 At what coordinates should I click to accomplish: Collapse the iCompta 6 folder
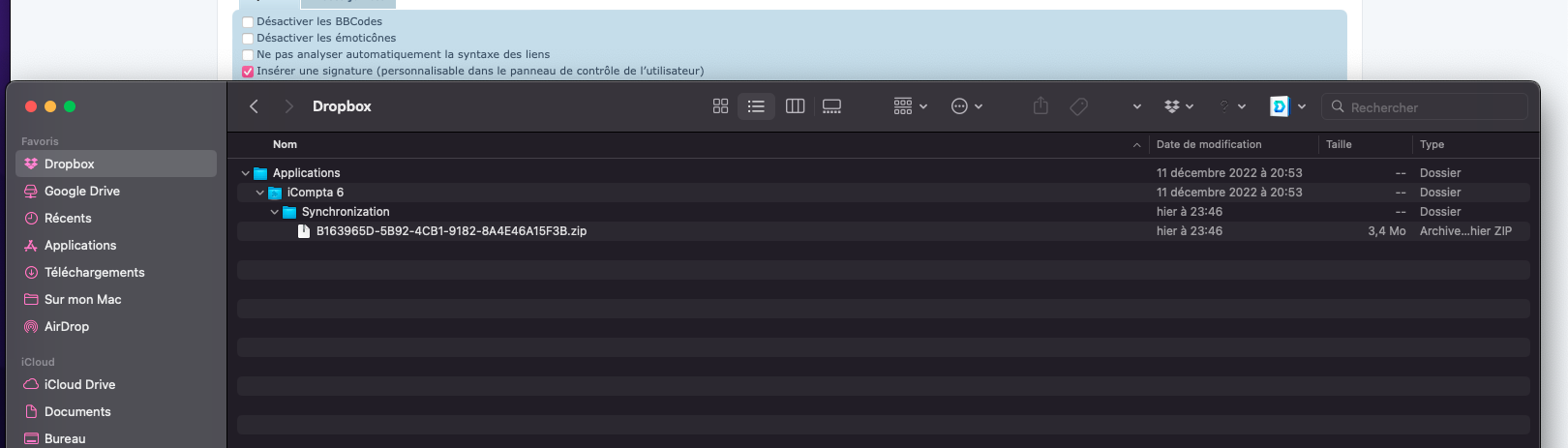pyautogui.click(x=260, y=193)
